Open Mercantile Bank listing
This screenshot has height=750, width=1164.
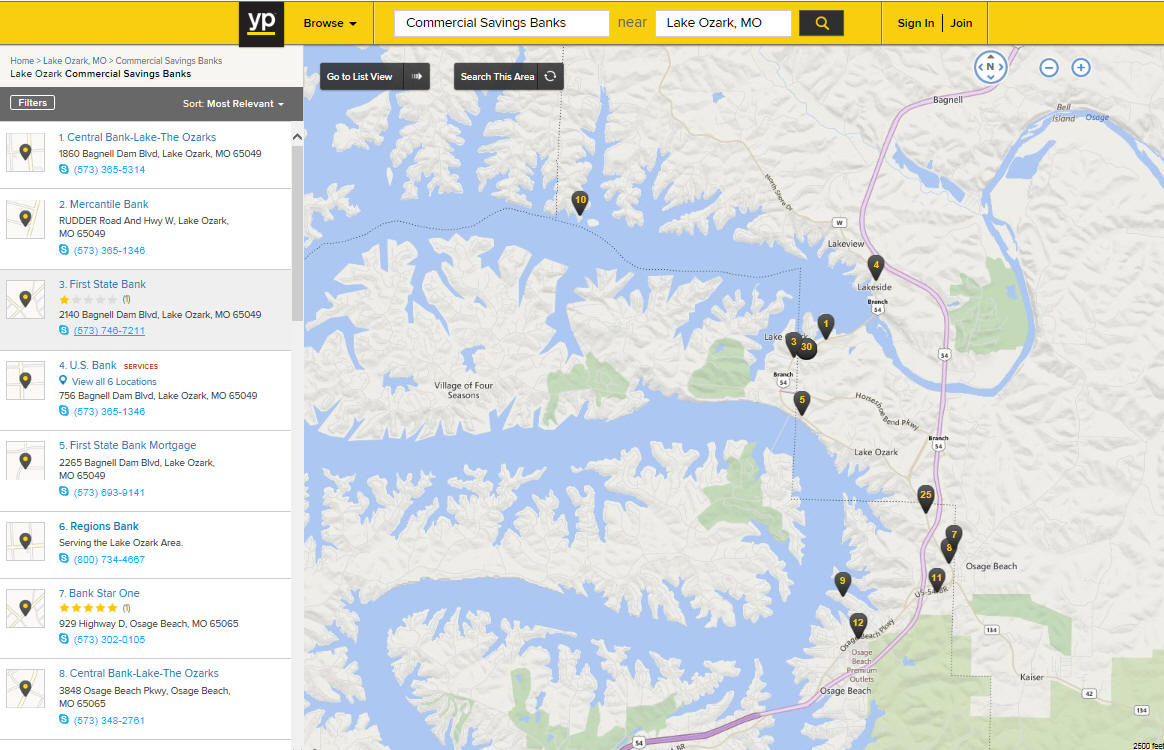[104, 204]
